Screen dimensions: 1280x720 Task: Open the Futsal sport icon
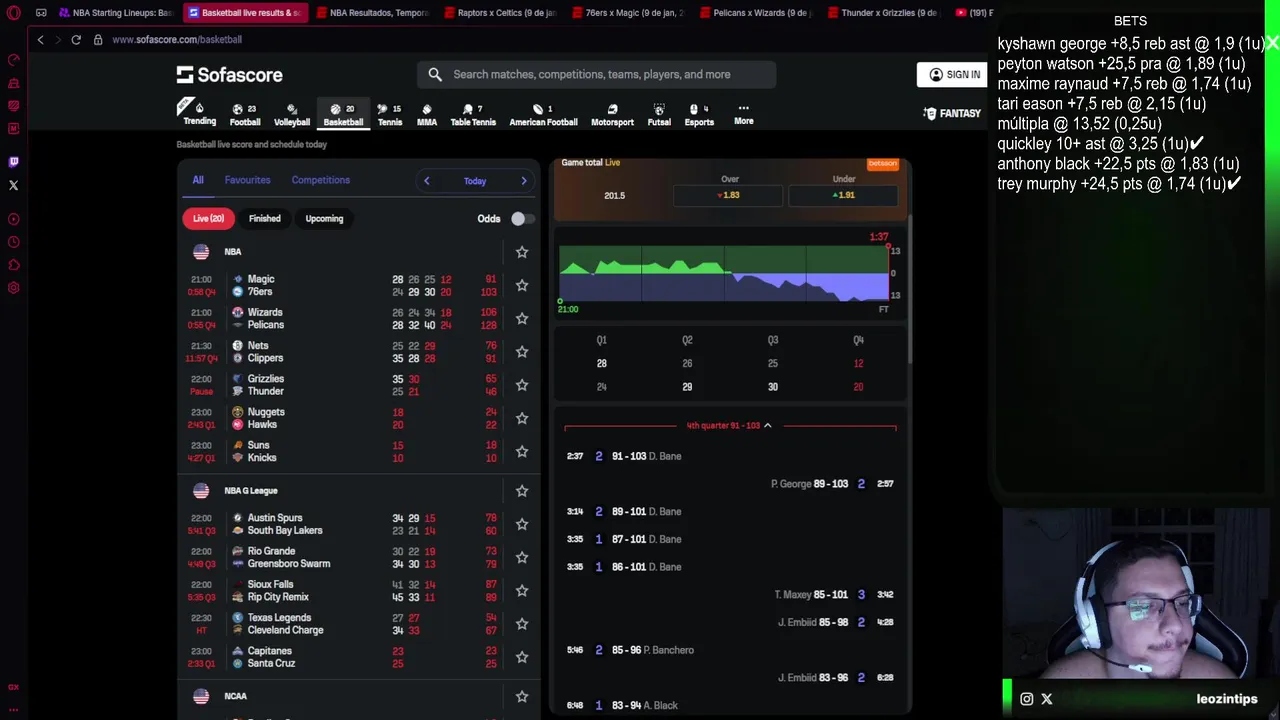659,114
